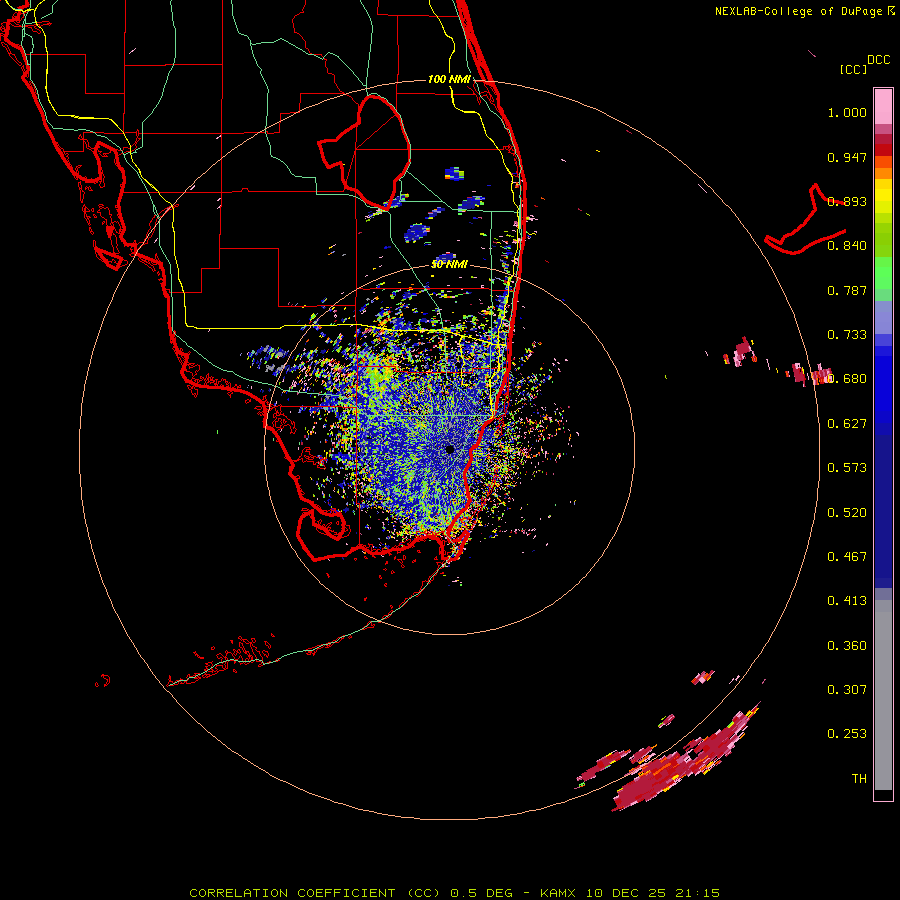
Task: Click the 0.573 scale value
Action: click(847, 468)
